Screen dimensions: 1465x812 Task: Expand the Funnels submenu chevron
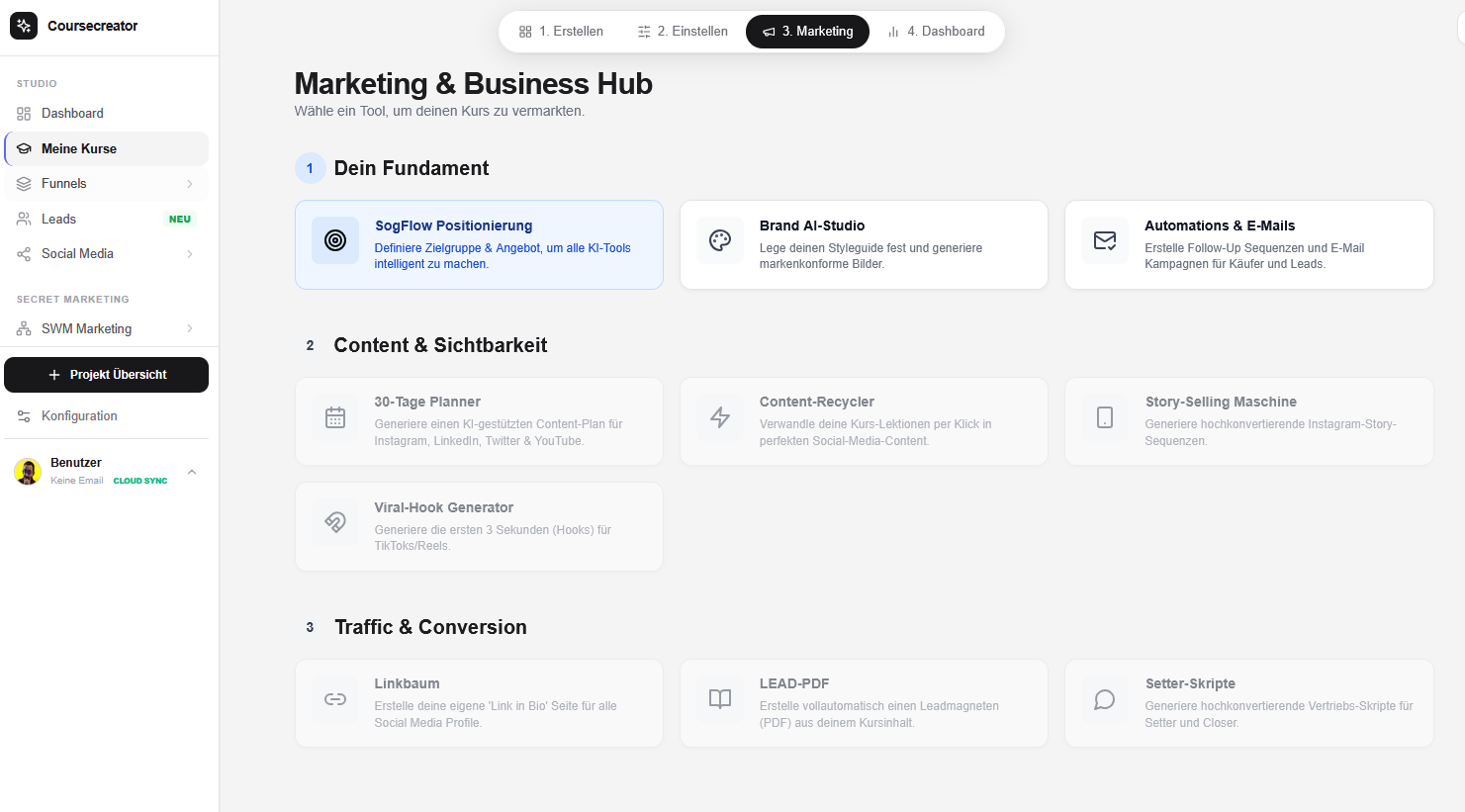[x=190, y=184]
